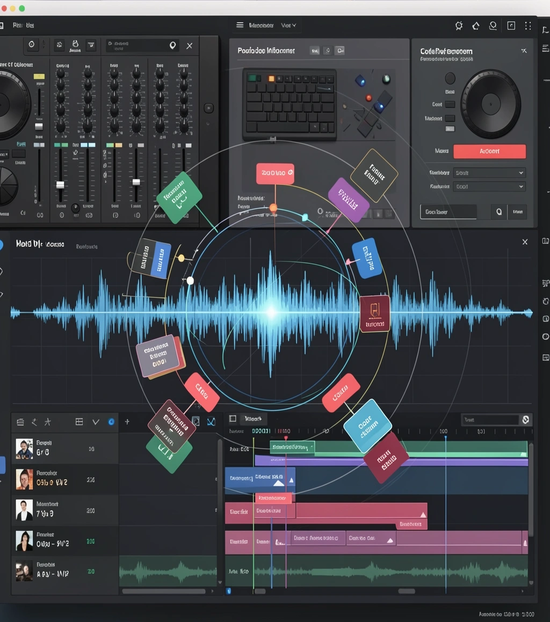Close the waveform panel
The height and width of the screenshot is (622, 550).
coord(525,242)
